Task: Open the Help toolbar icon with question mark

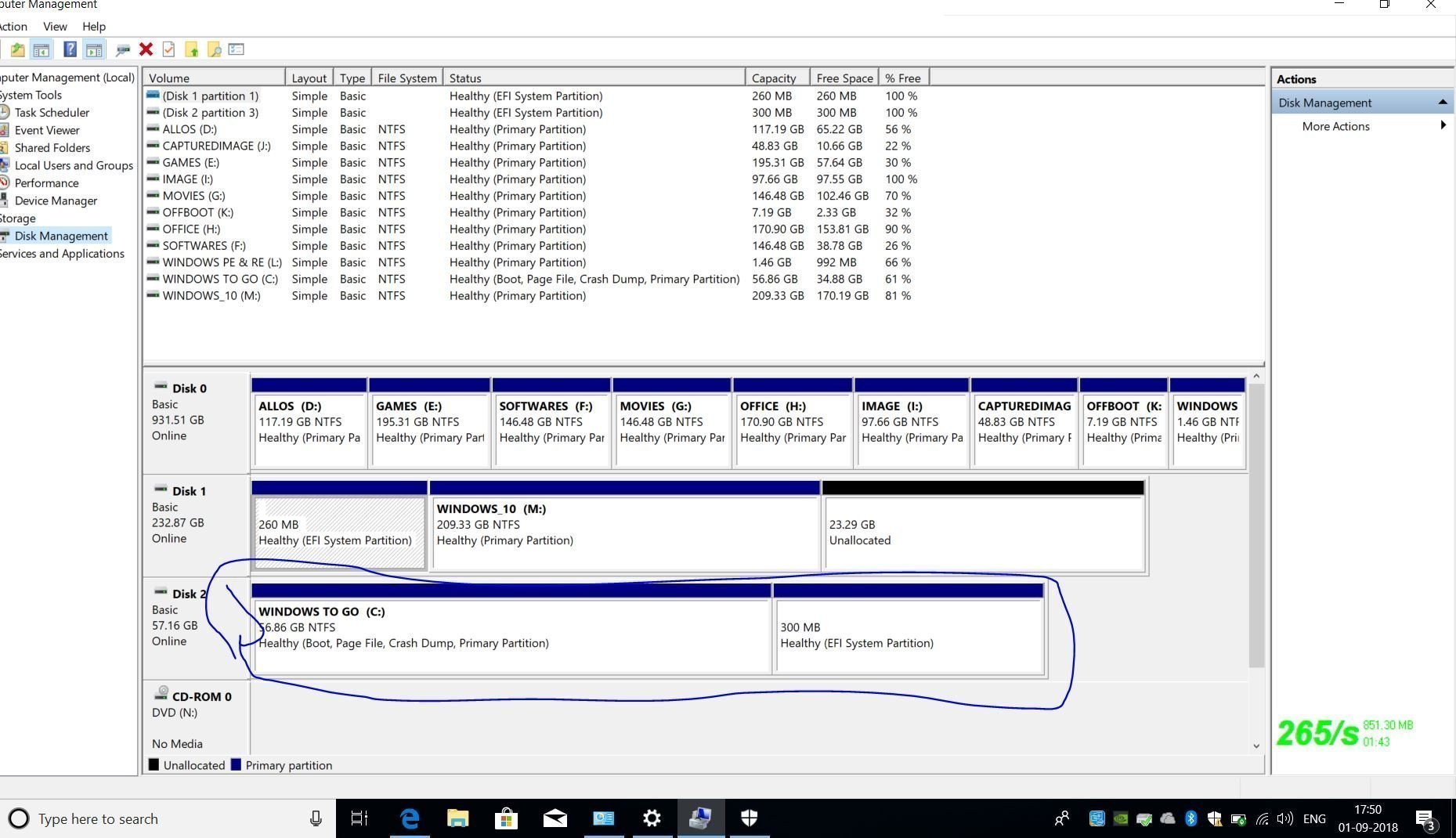Action: [70, 50]
